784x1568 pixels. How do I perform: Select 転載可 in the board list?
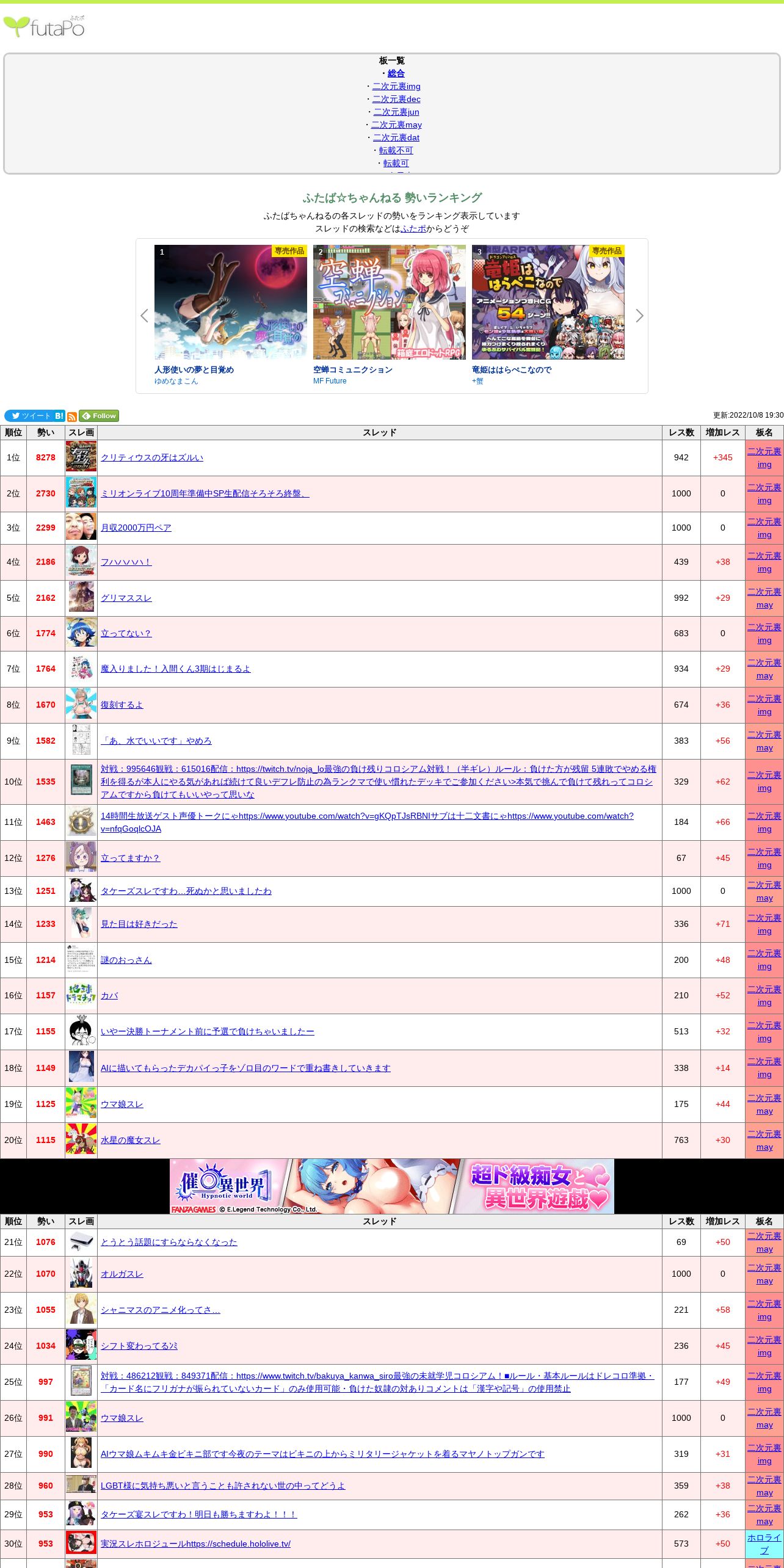396,163
